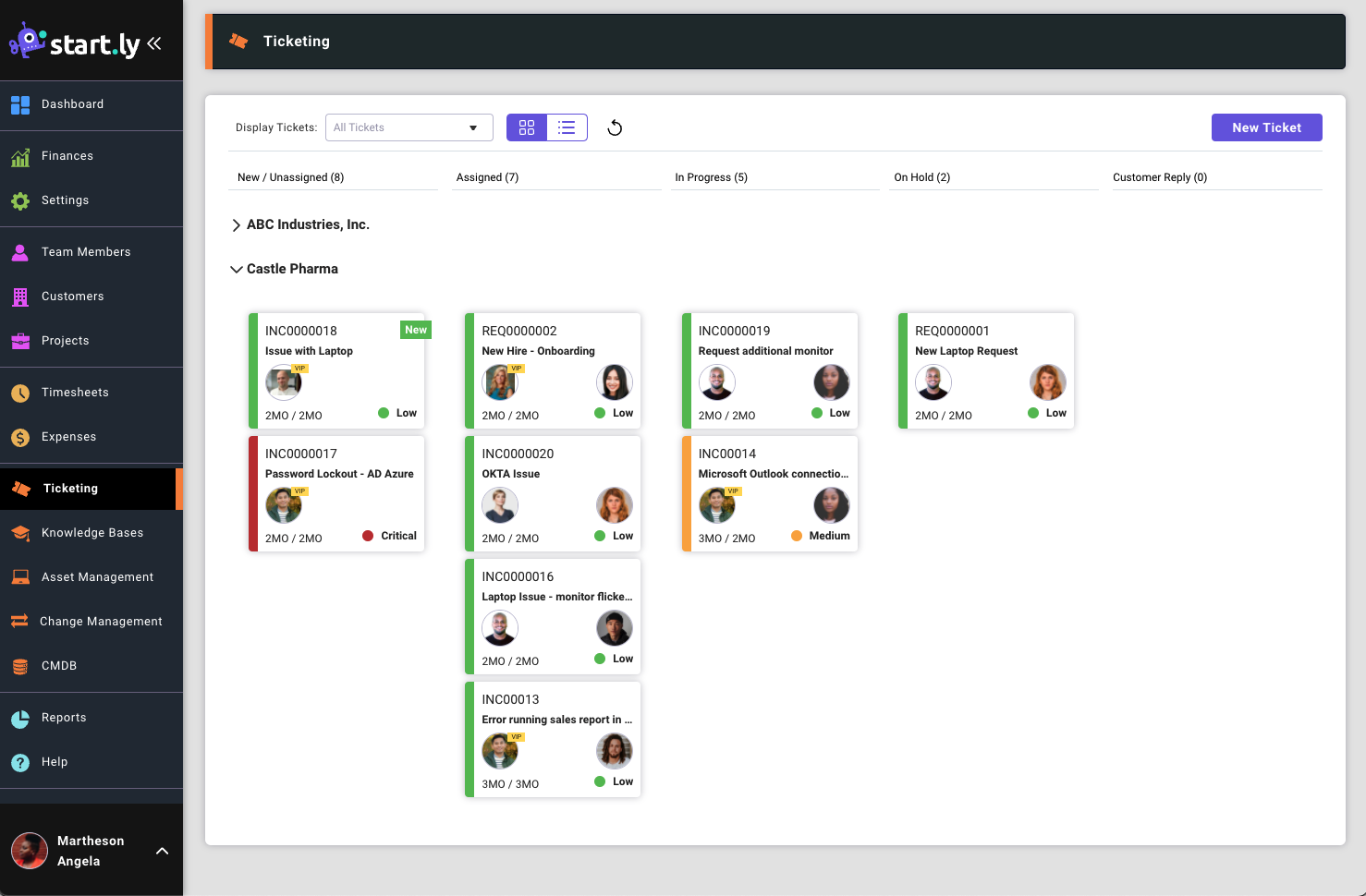Click the Finances chart icon
The width and height of the screenshot is (1366, 896).
click(x=20, y=157)
